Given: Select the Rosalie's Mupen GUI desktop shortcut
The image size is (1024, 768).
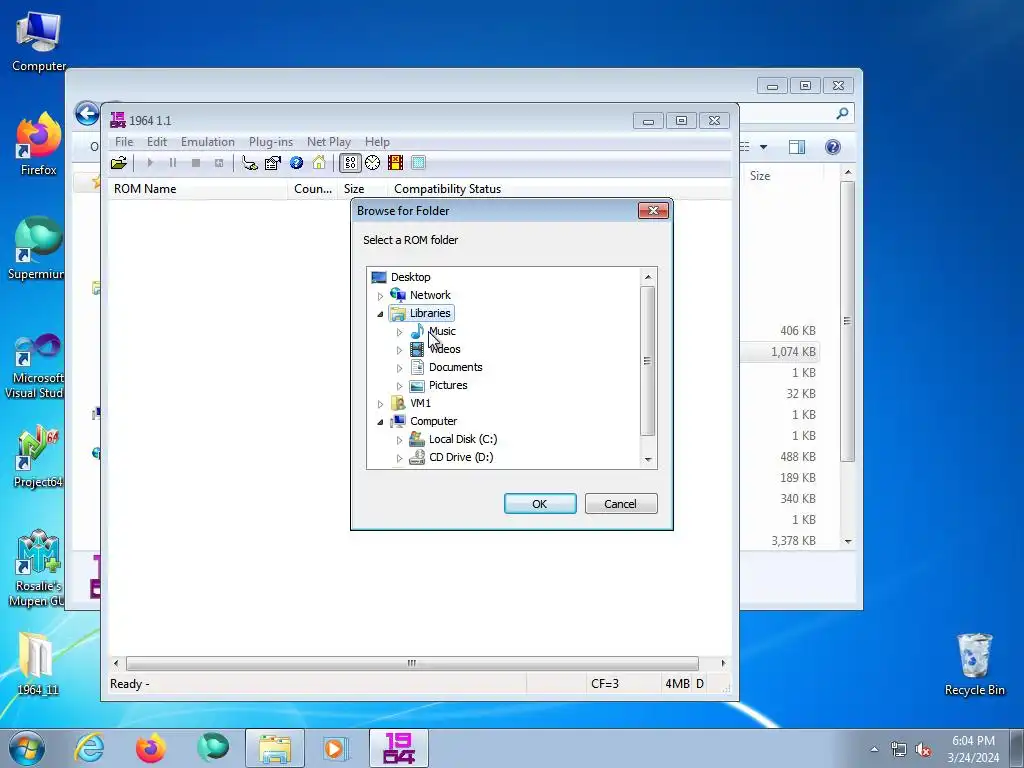Looking at the screenshot, I should click(x=38, y=568).
